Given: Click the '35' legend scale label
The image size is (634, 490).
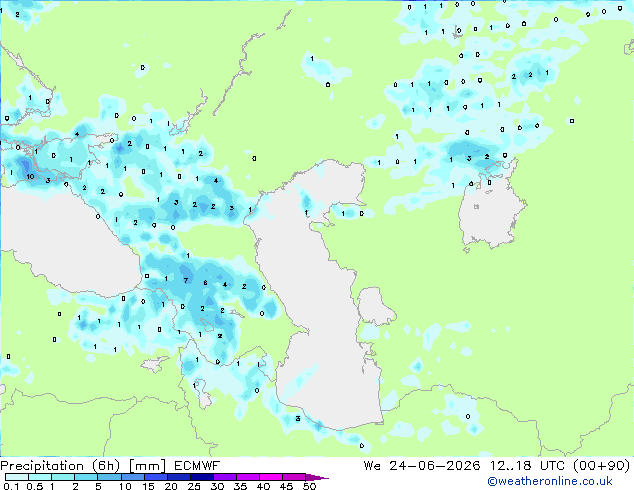Looking at the screenshot, I should [240, 486].
